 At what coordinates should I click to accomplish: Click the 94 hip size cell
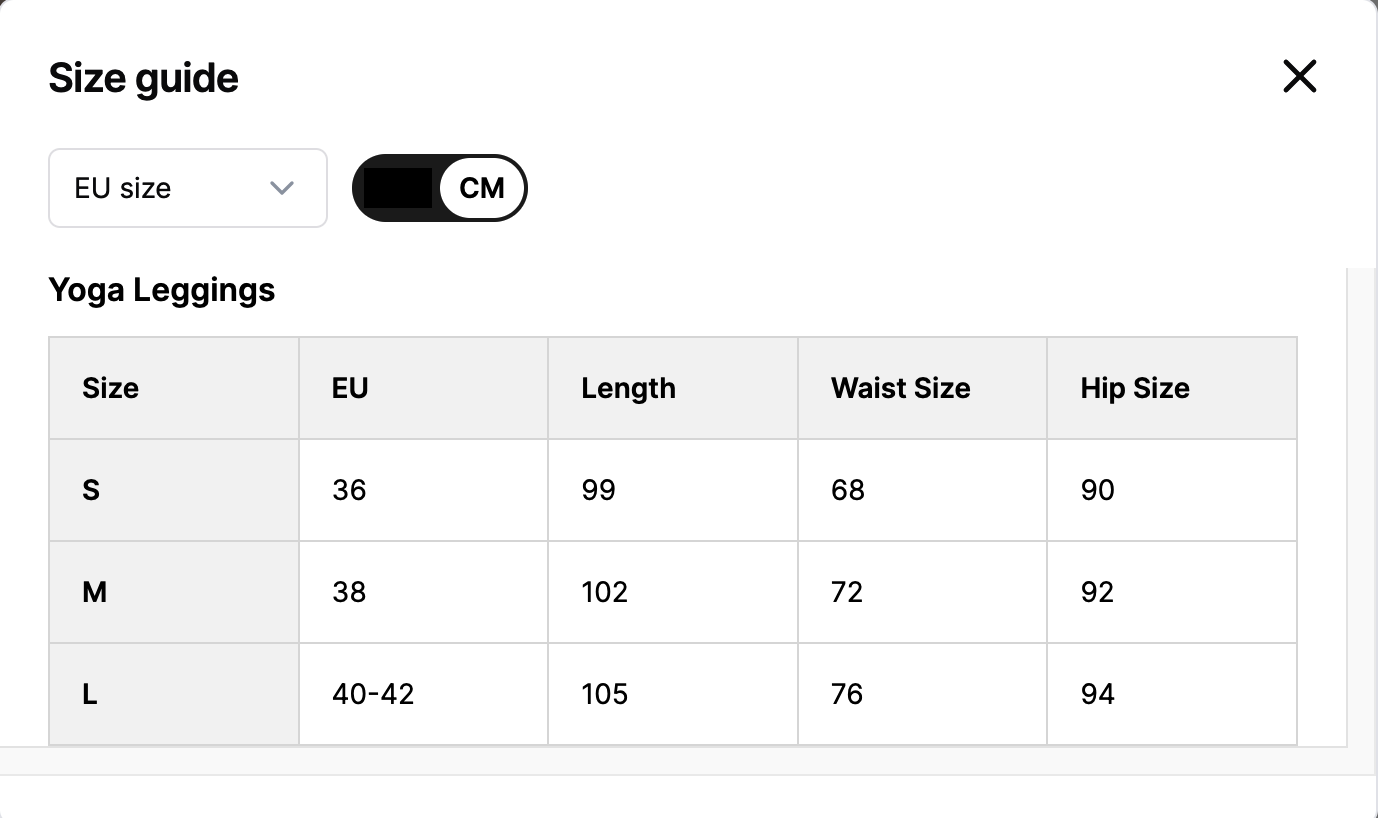coord(1097,694)
